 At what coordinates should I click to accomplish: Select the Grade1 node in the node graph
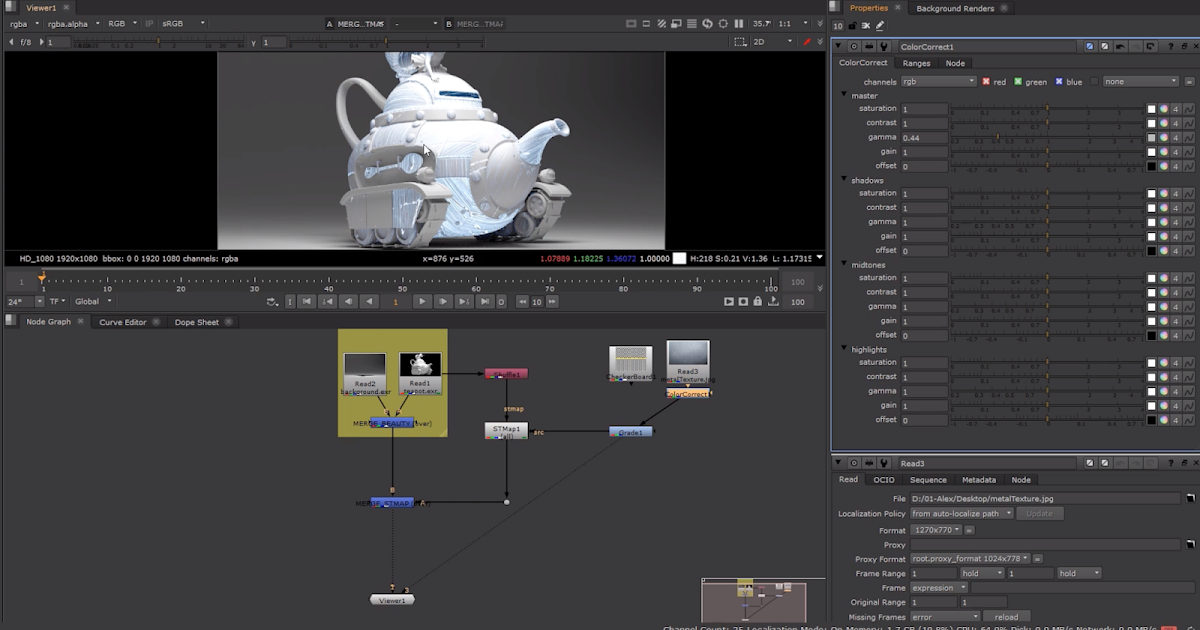pyautogui.click(x=631, y=432)
